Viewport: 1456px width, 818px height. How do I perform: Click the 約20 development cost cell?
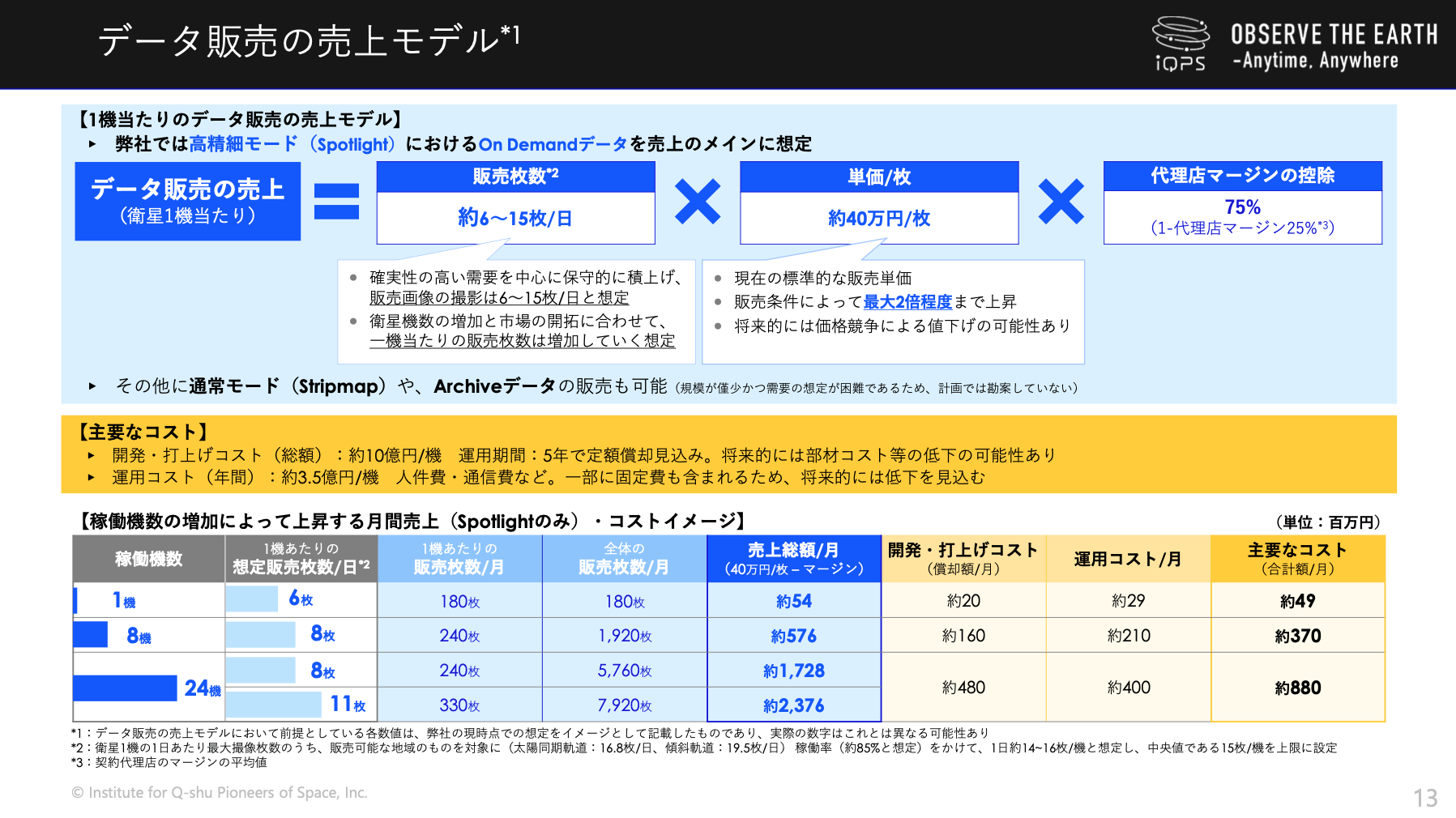[963, 601]
